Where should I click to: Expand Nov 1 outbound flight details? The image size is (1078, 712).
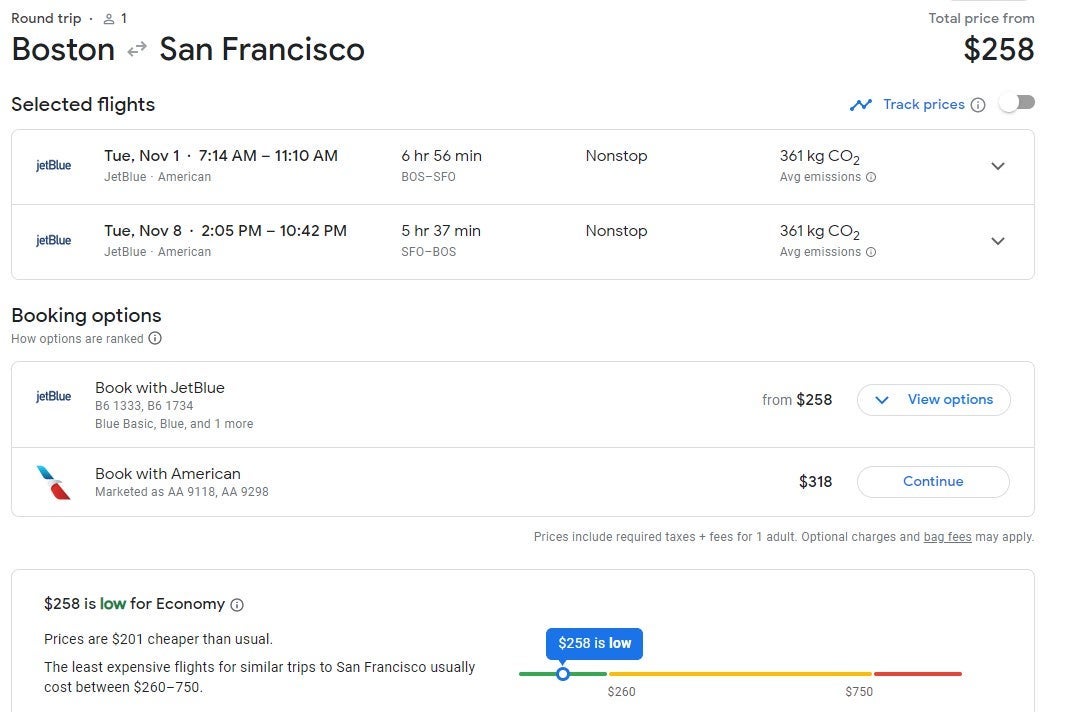[997, 166]
